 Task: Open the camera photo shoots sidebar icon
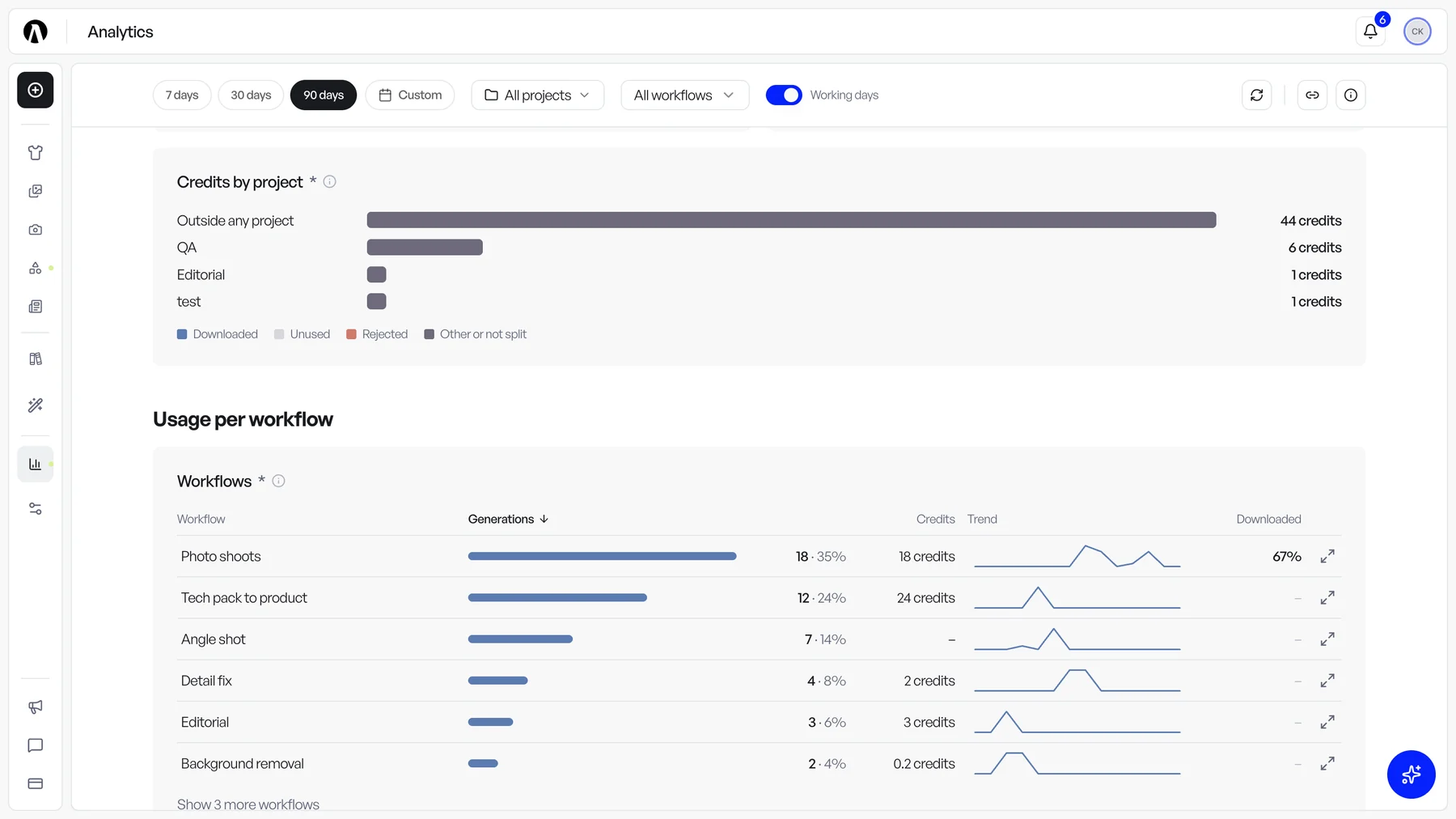click(x=36, y=230)
